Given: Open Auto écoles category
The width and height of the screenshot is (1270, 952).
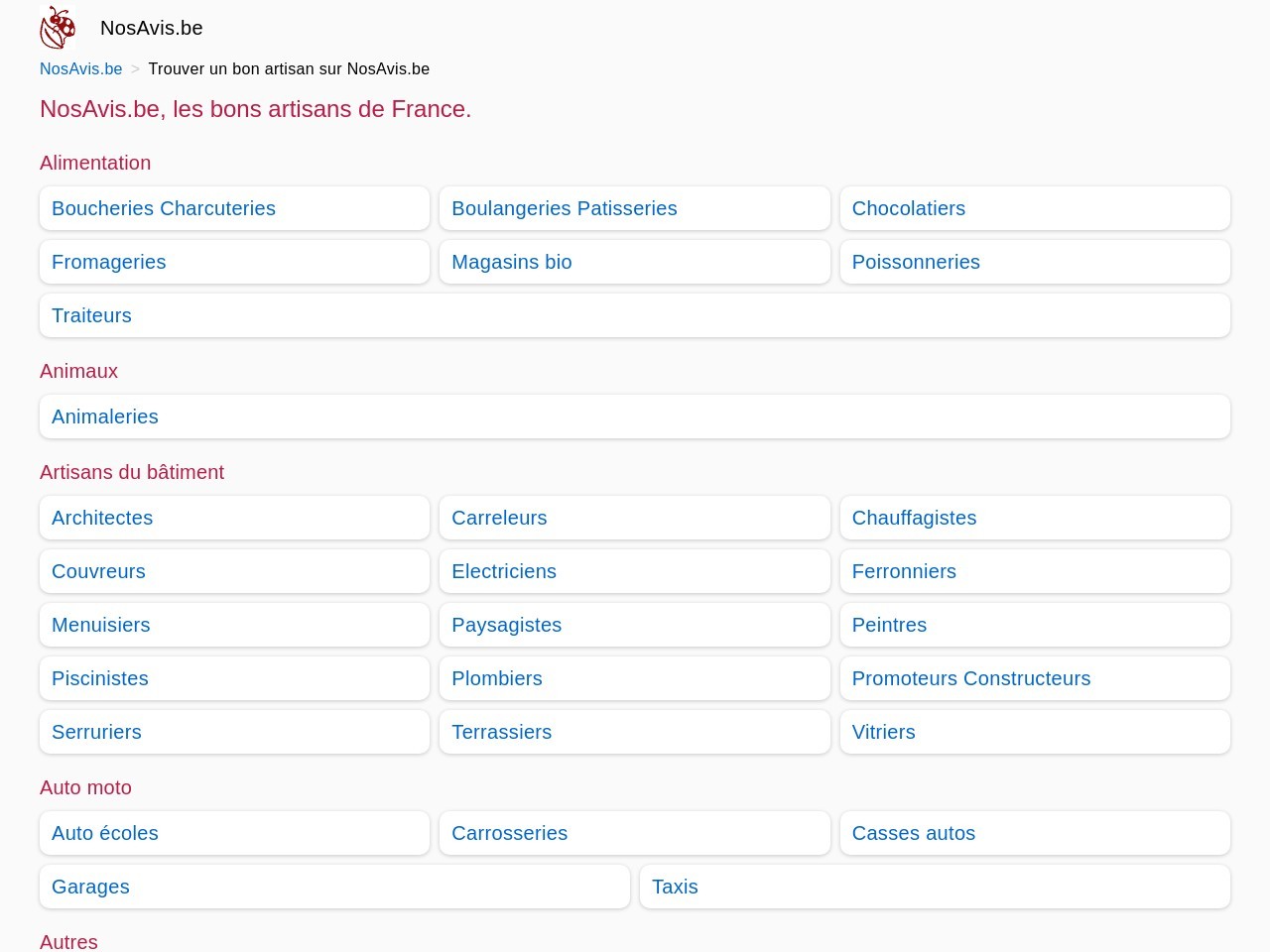Looking at the screenshot, I should click(234, 833).
